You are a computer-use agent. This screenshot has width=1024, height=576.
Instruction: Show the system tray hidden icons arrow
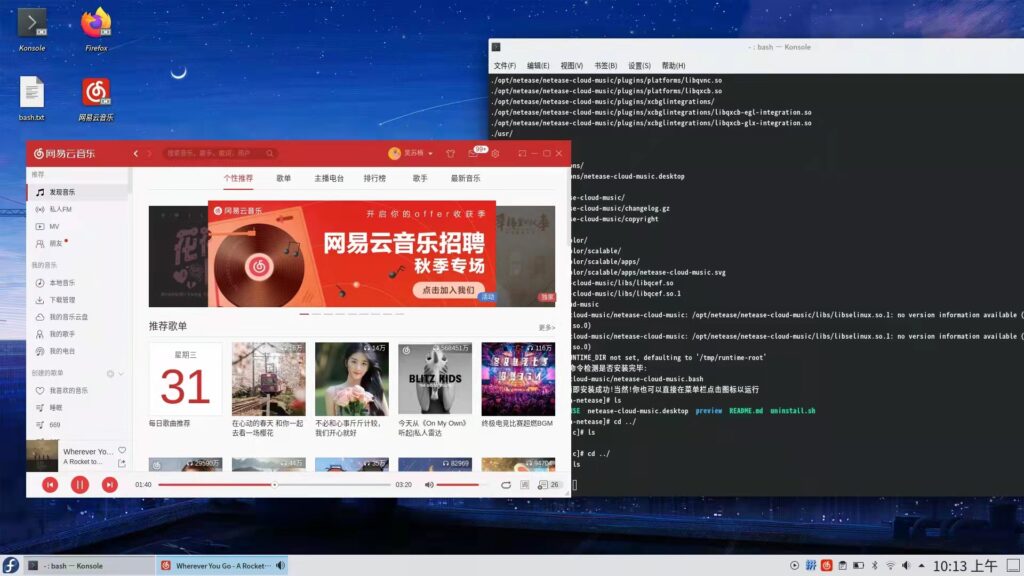click(x=922, y=566)
